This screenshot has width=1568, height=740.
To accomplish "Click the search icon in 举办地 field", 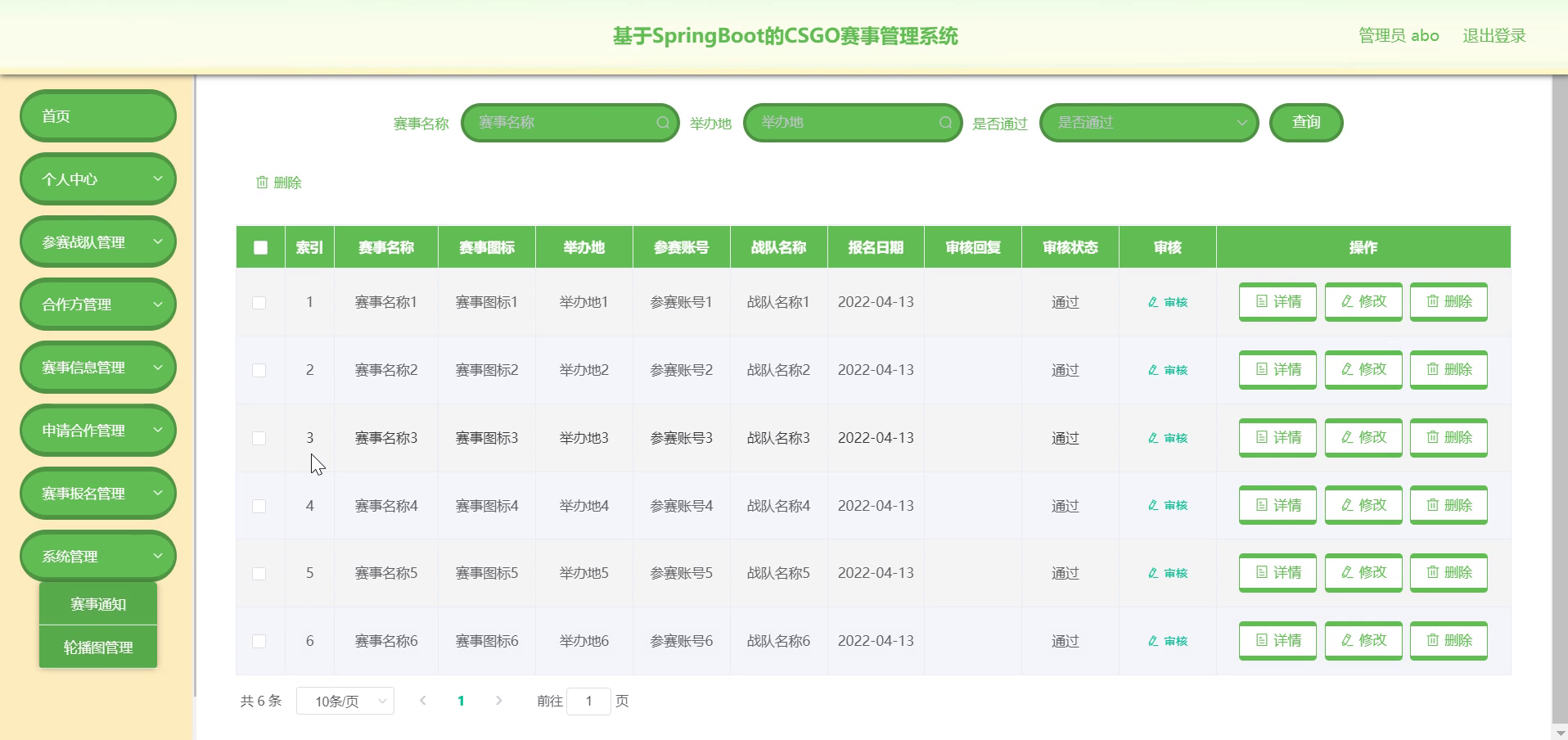I will [x=945, y=123].
